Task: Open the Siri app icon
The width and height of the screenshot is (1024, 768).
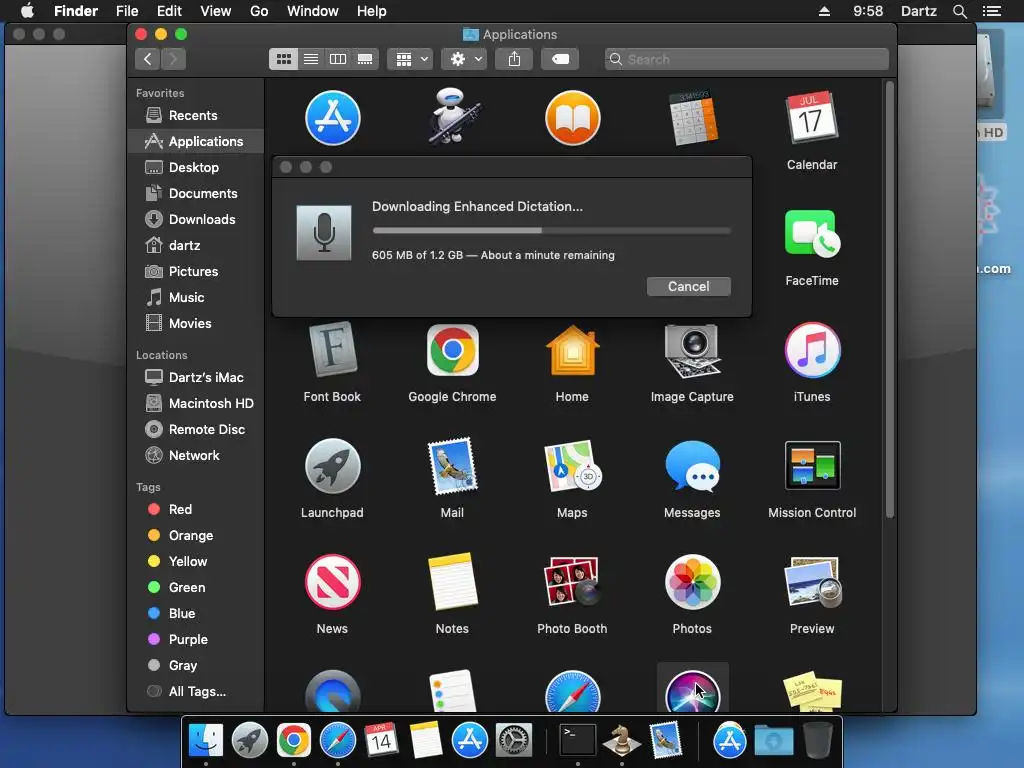Action: point(693,691)
